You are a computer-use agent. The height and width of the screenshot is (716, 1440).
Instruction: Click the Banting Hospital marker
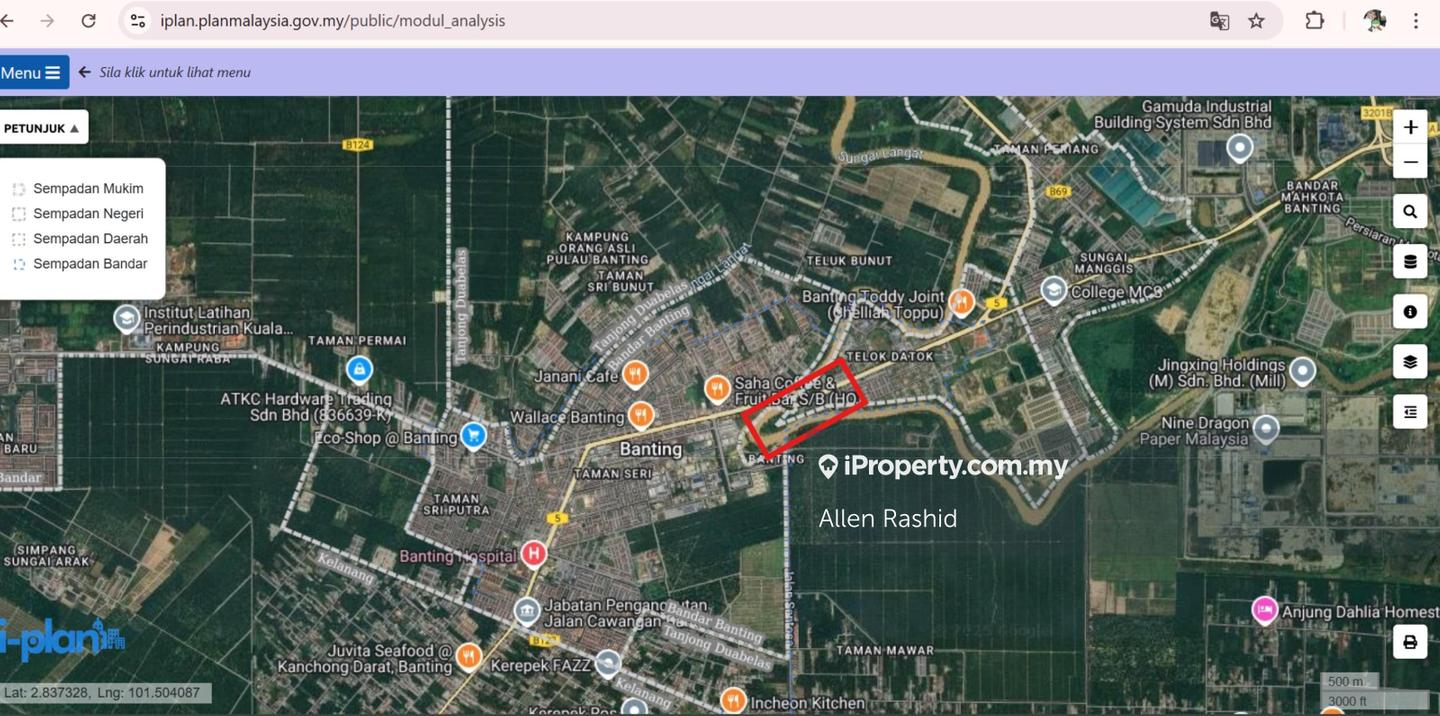click(534, 554)
